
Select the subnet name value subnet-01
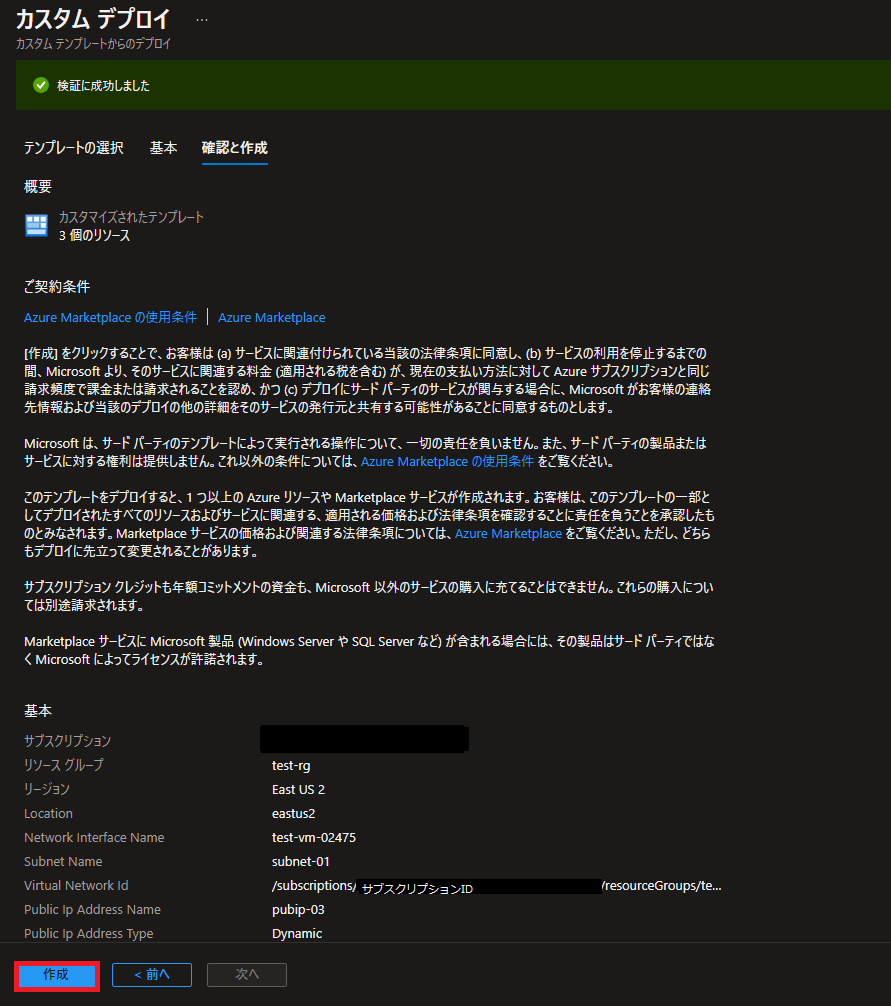click(x=301, y=862)
